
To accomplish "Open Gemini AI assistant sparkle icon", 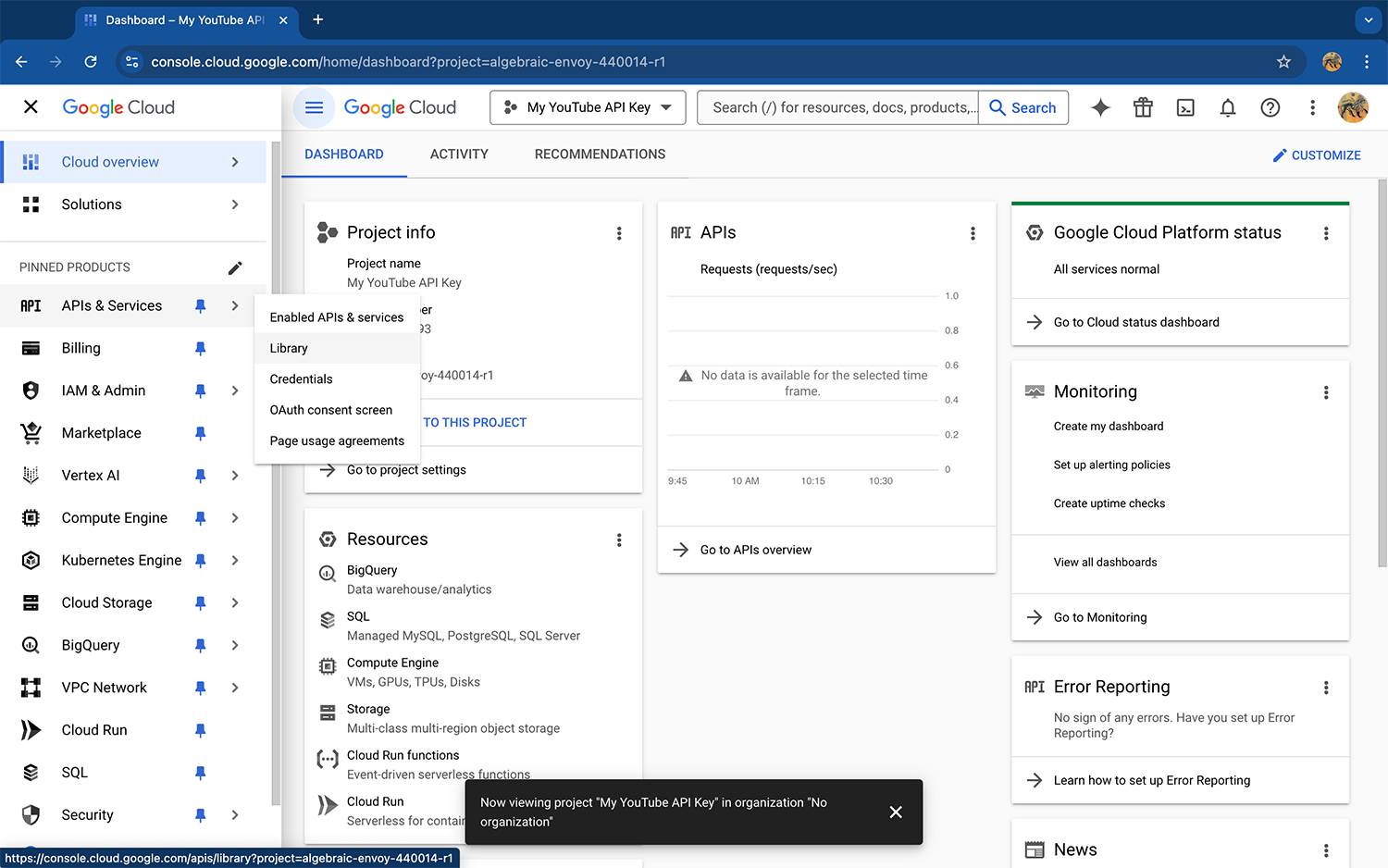I will 1100,107.
